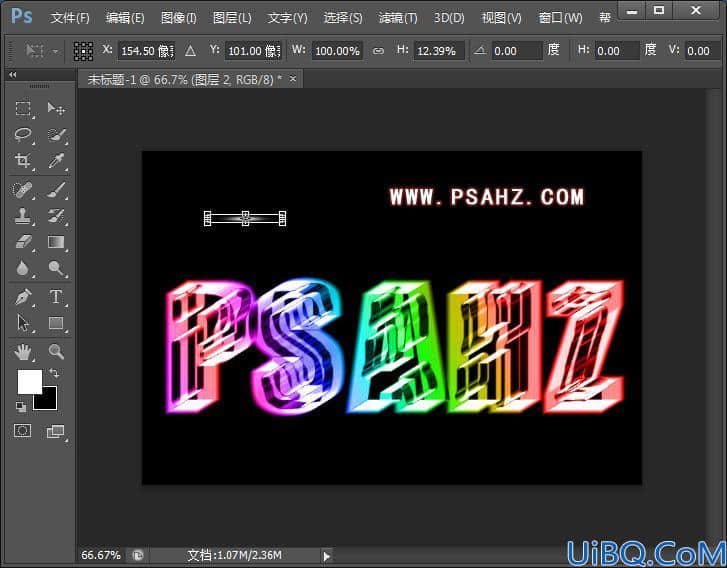Select the Eyedropper tool
The width and height of the screenshot is (727, 568).
[x=56, y=161]
